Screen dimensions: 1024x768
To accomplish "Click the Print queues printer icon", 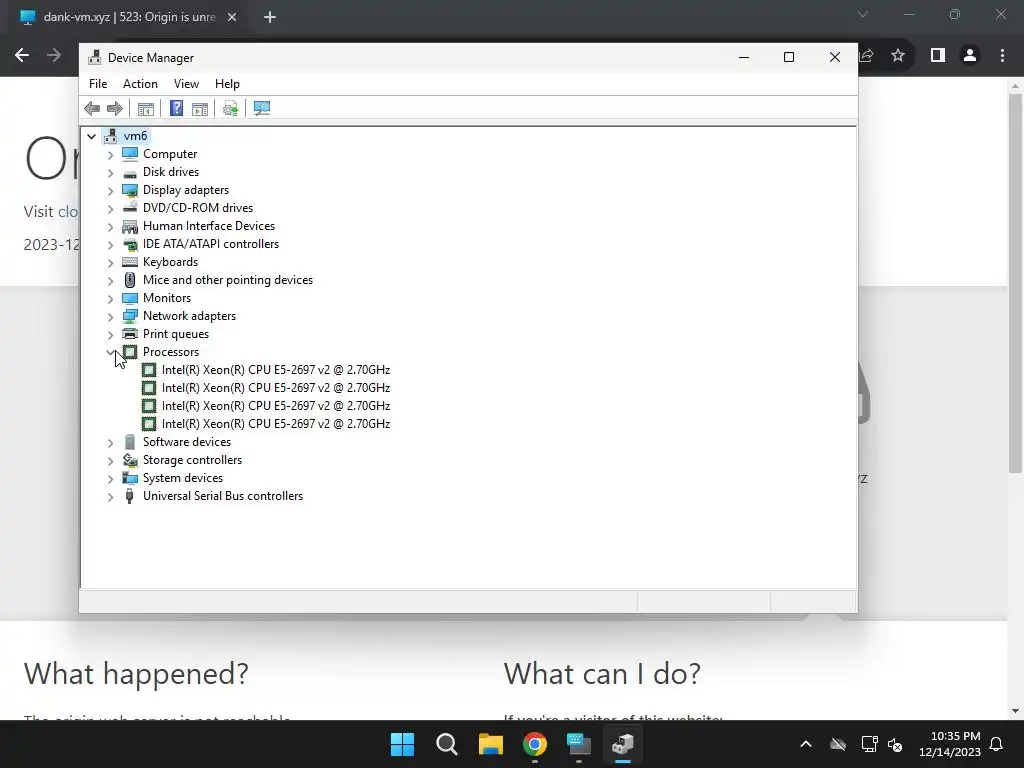I will click(x=130, y=334).
